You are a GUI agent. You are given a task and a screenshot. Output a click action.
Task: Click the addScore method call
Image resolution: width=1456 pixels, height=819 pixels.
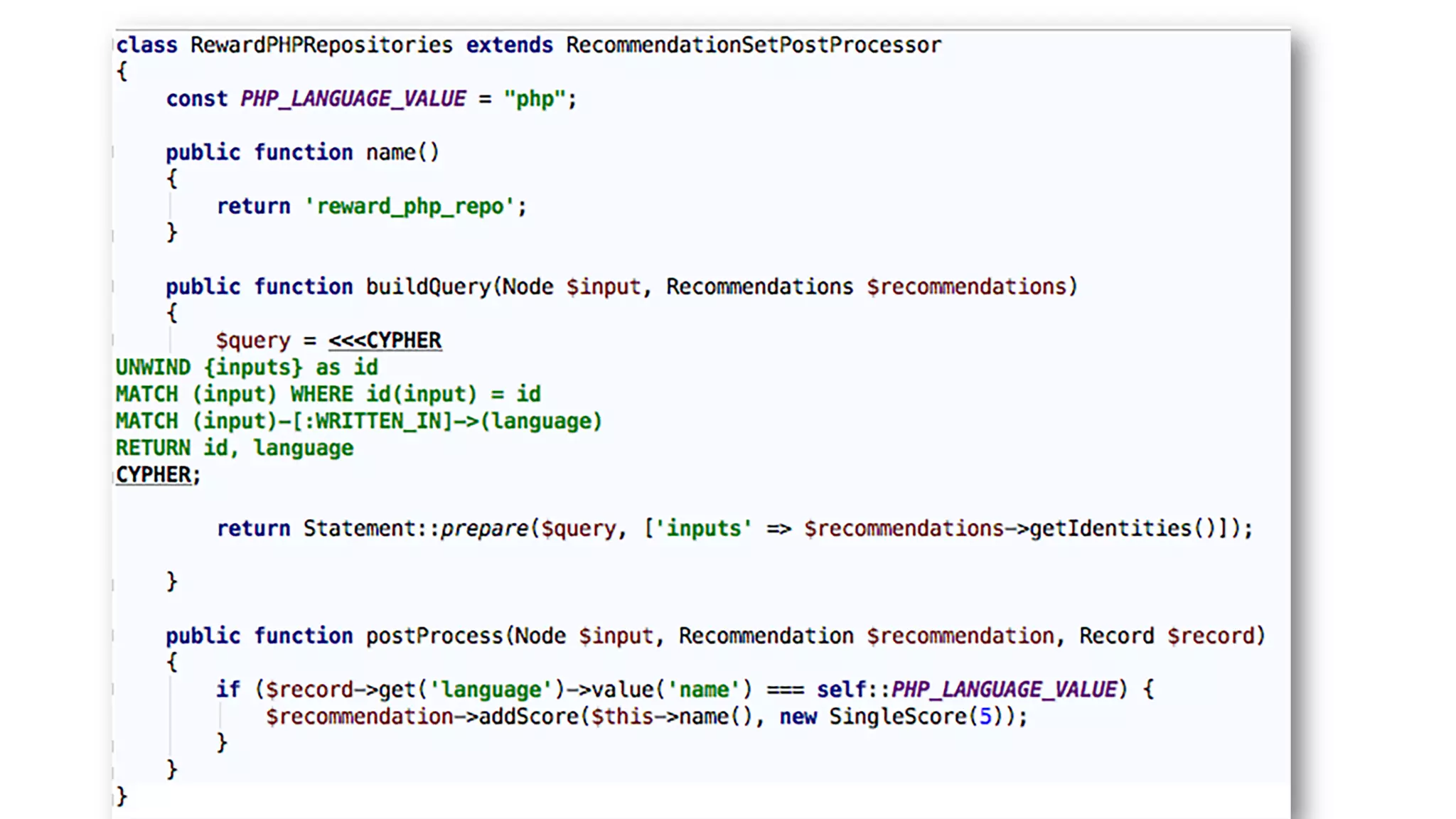(x=528, y=717)
